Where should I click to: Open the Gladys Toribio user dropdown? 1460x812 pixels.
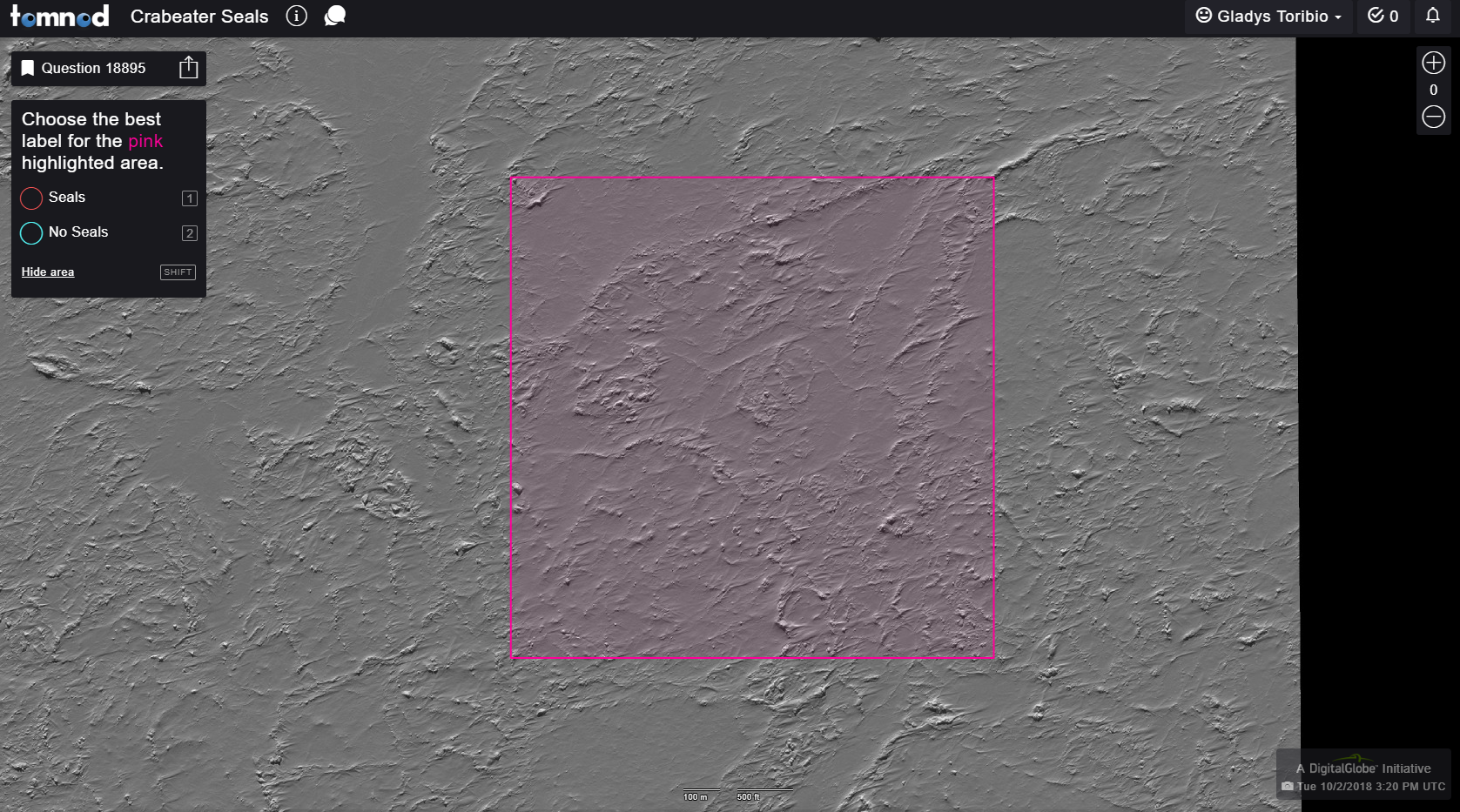pyautogui.click(x=1268, y=16)
